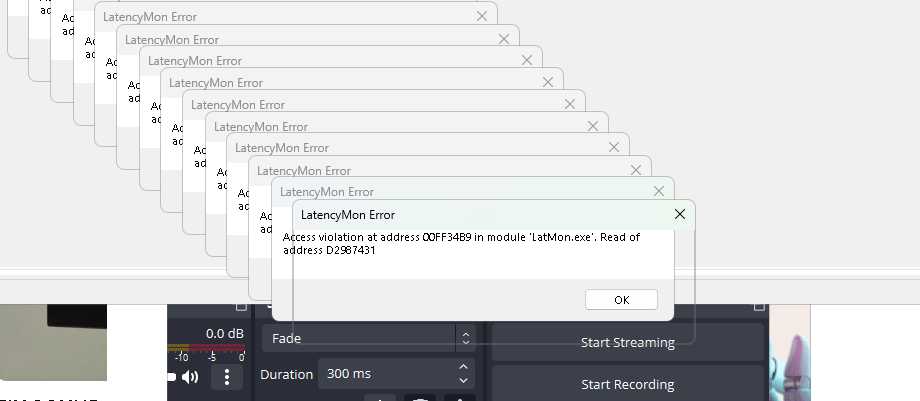The width and height of the screenshot is (920, 401).
Task: Decrease transition Duration with down arrow
Action: [463, 380]
